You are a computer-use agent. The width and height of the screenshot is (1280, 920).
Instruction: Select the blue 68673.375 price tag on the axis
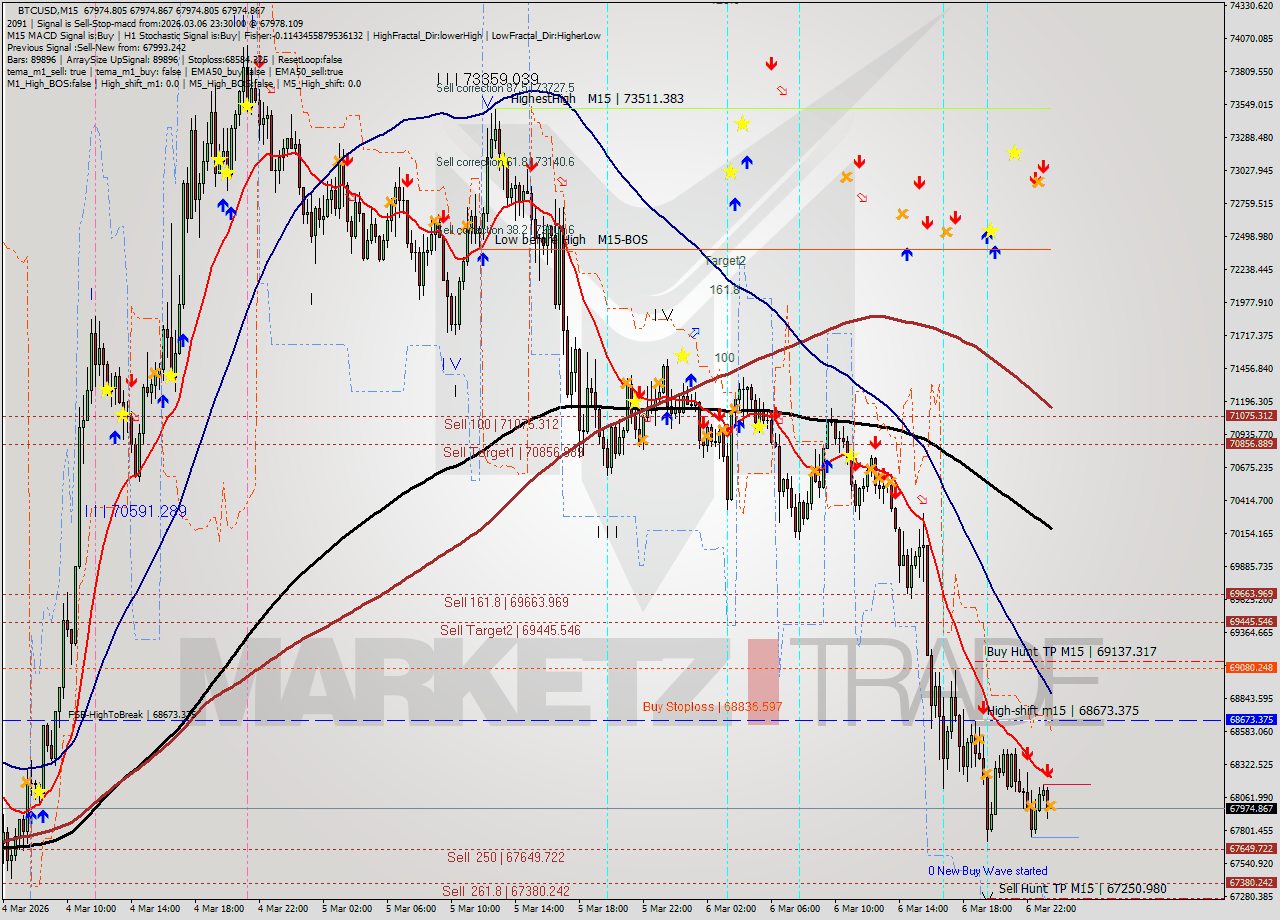pos(1252,719)
